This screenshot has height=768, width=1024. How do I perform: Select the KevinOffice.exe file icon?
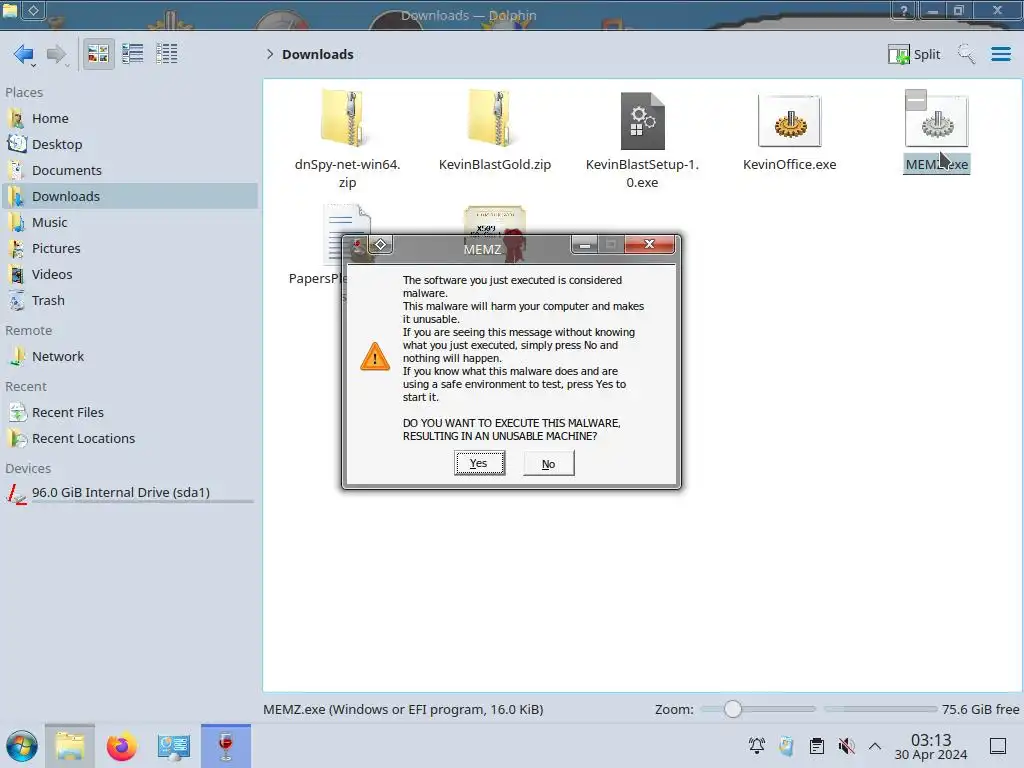(x=790, y=121)
